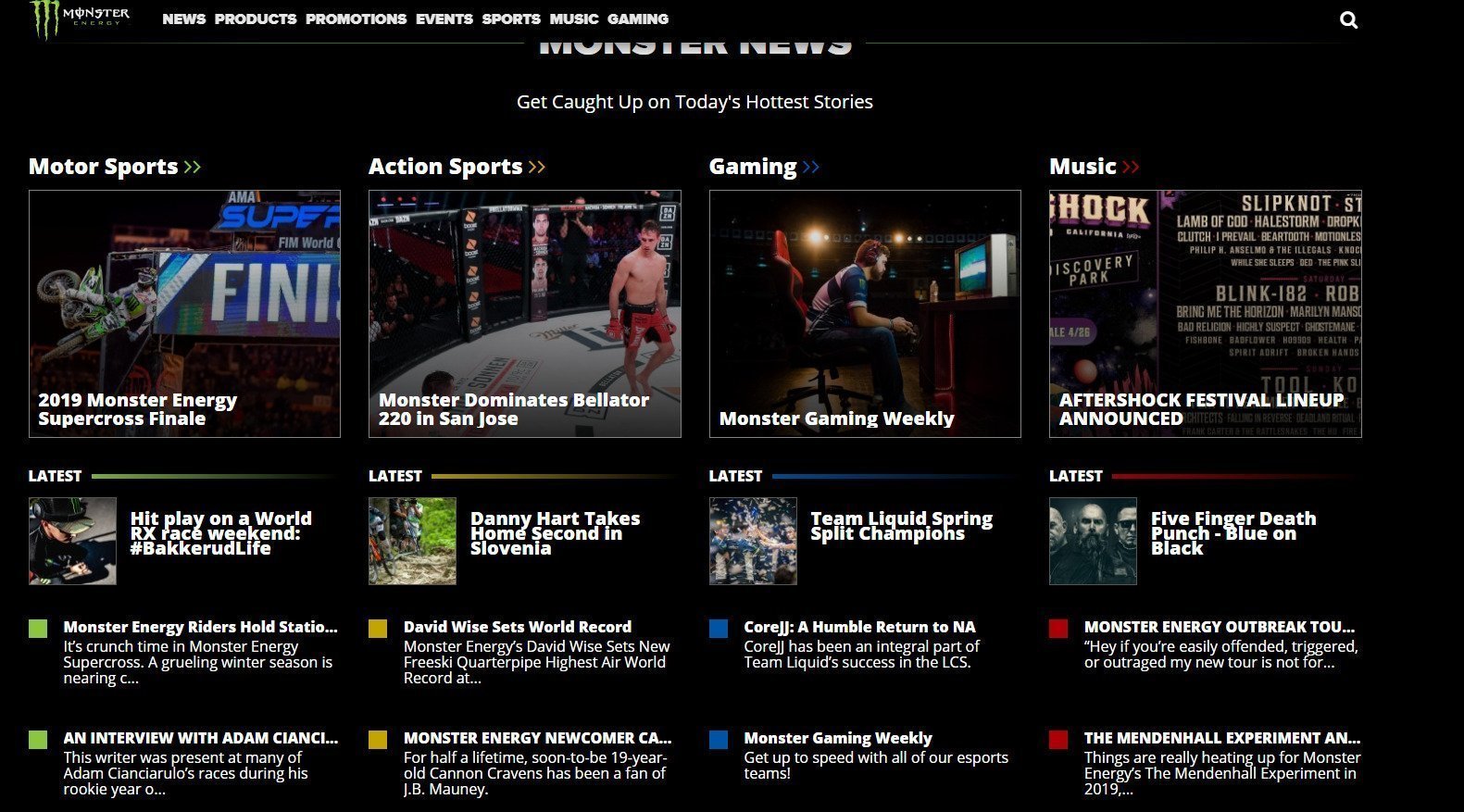
Task: Read CoreJJ: A Humble Return to NA
Action: pyautogui.click(x=859, y=627)
